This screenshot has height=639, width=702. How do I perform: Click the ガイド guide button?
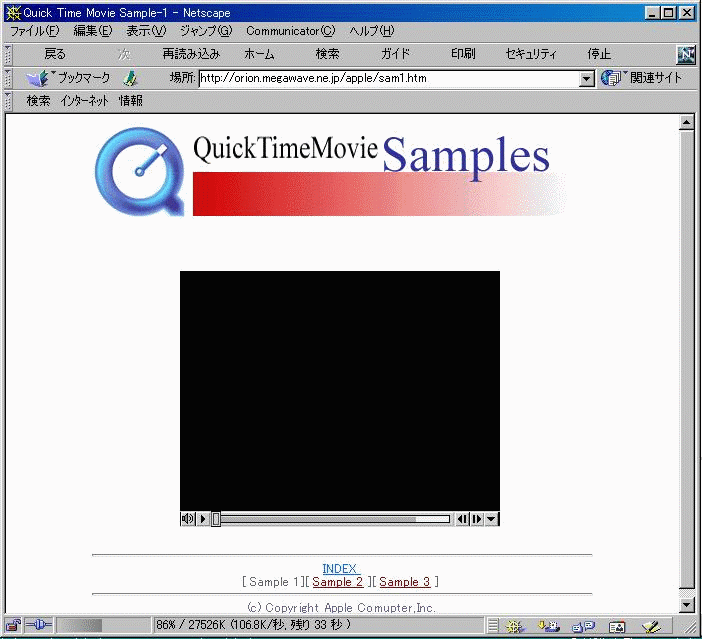click(x=395, y=54)
